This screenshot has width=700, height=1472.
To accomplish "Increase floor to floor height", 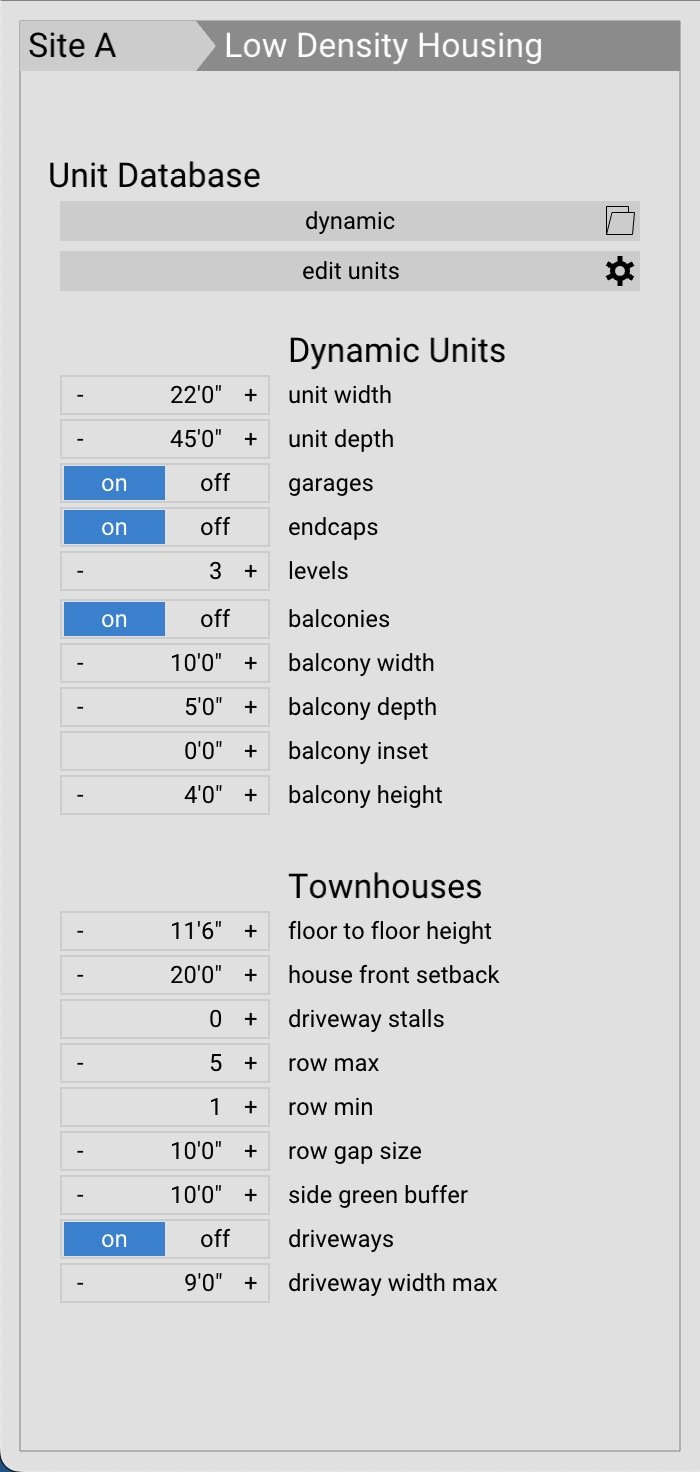I will coord(249,930).
